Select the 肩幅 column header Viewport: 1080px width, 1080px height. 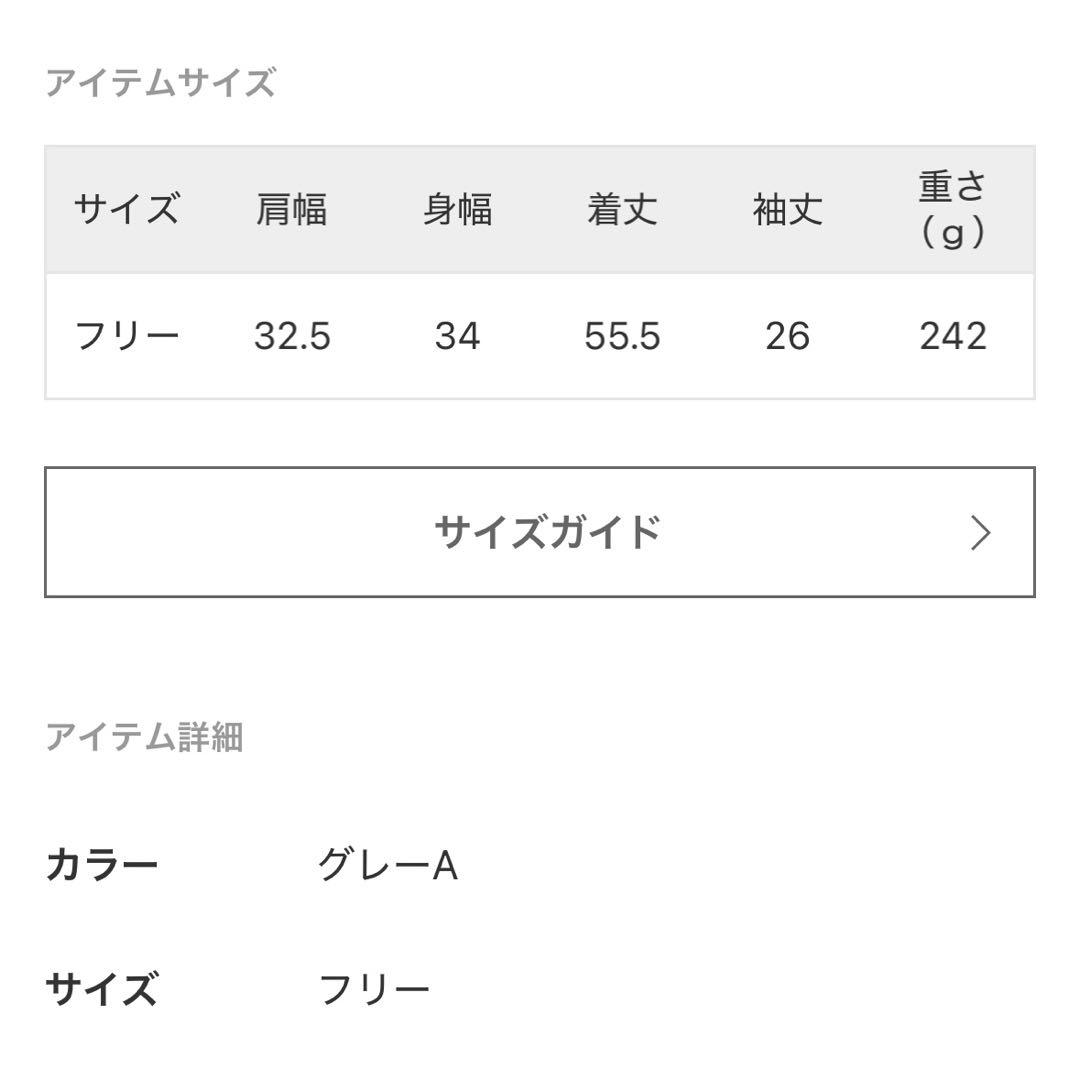click(x=293, y=207)
